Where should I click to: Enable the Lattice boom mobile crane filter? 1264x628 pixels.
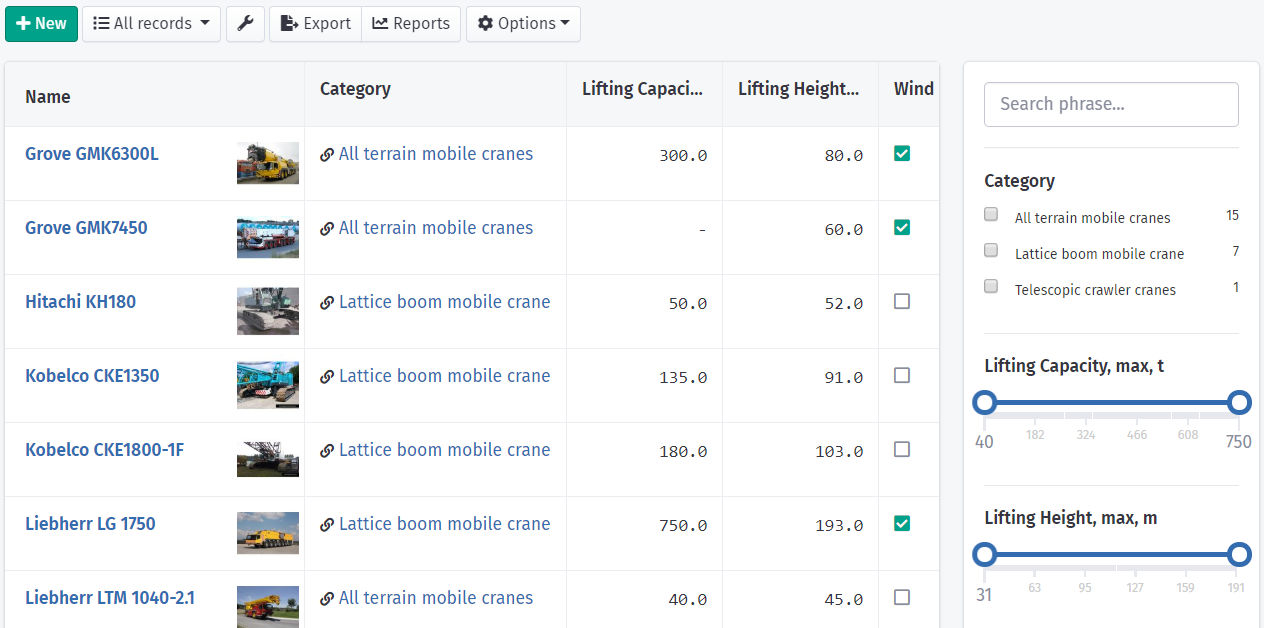pyautogui.click(x=991, y=250)
